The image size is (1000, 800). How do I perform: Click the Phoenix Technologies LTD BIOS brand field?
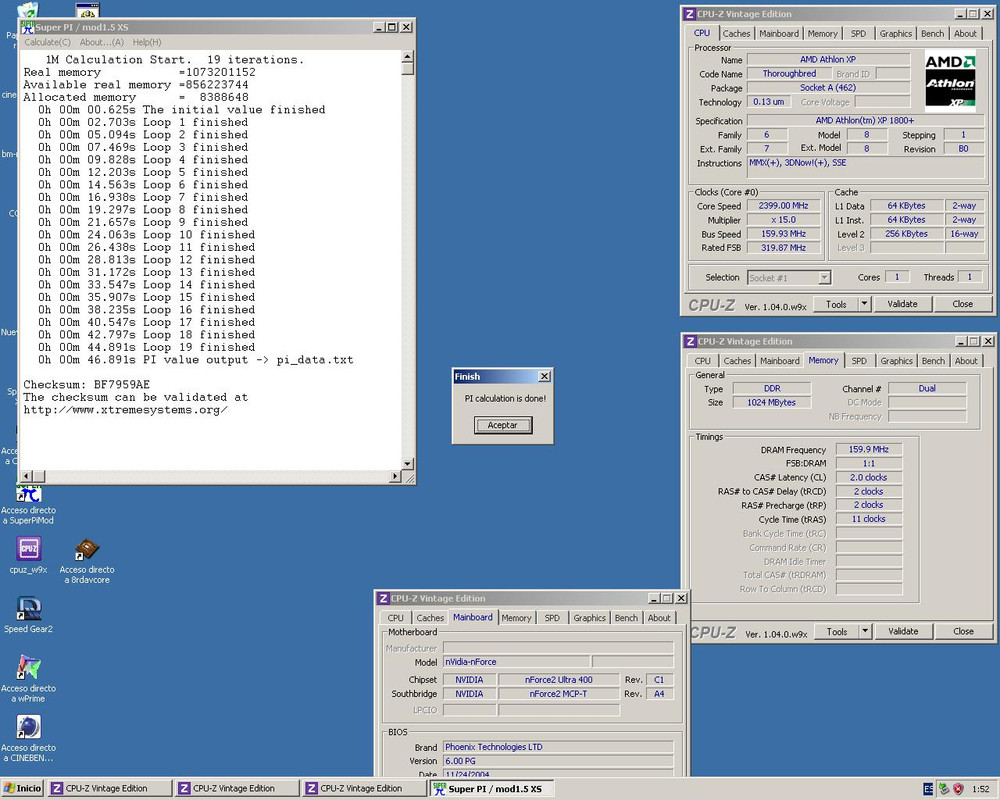(558, 747)
